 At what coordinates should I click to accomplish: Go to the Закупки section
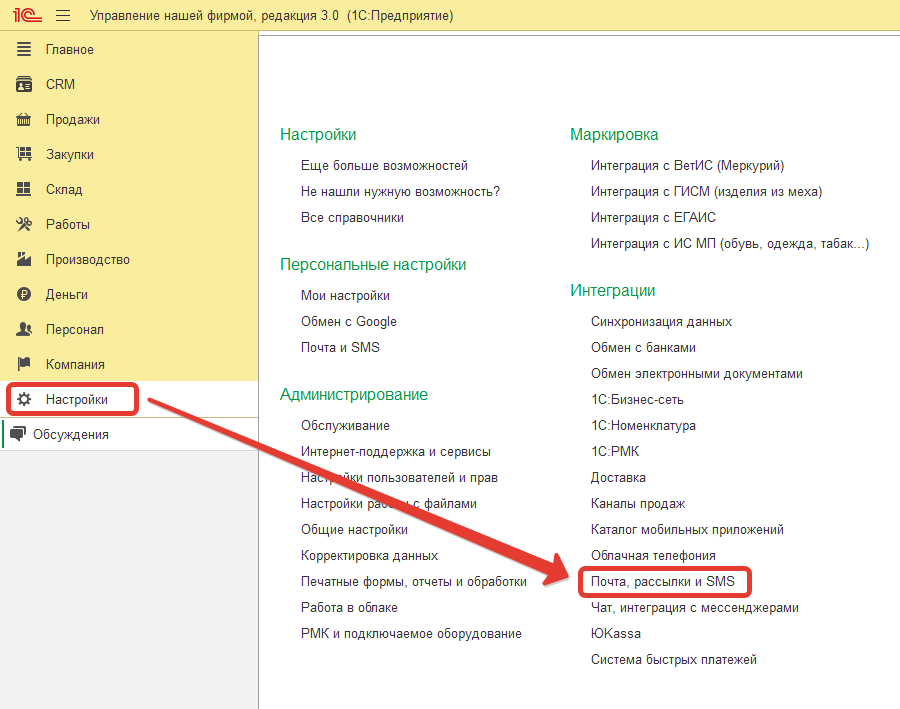(x=70, y=154)
